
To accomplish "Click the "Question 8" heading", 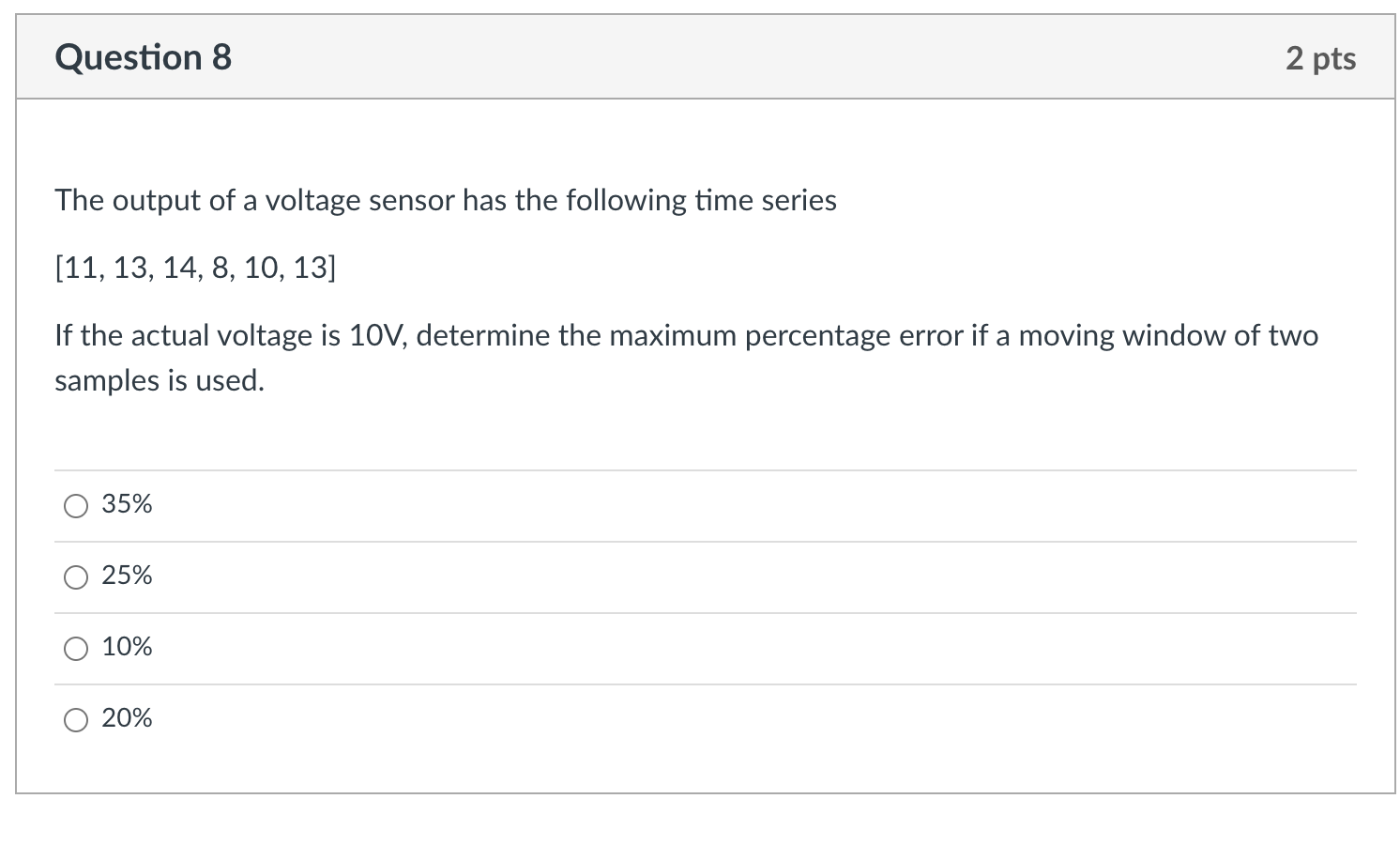I will coord(143,57).
